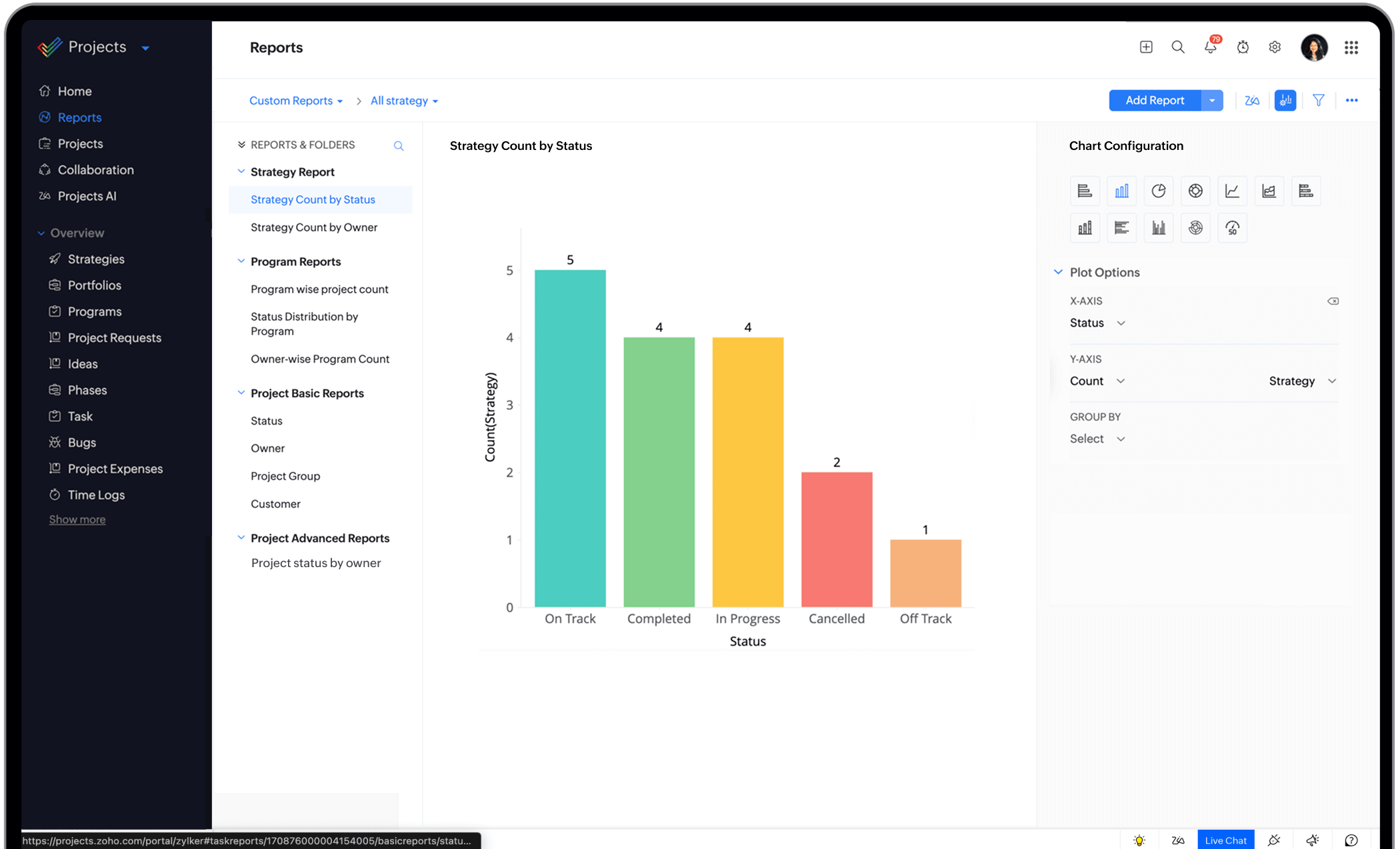Open the notifications bell
The image size is (1400, 849).
[x=1210, y=47]
